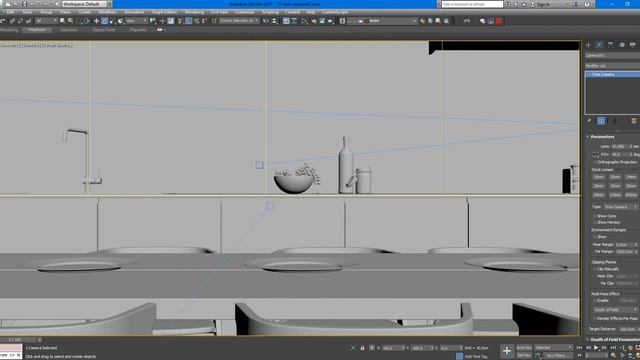Screen dimensions: 640x360
Task: Click the Play Animation button
Action: [x=596, y=348]
